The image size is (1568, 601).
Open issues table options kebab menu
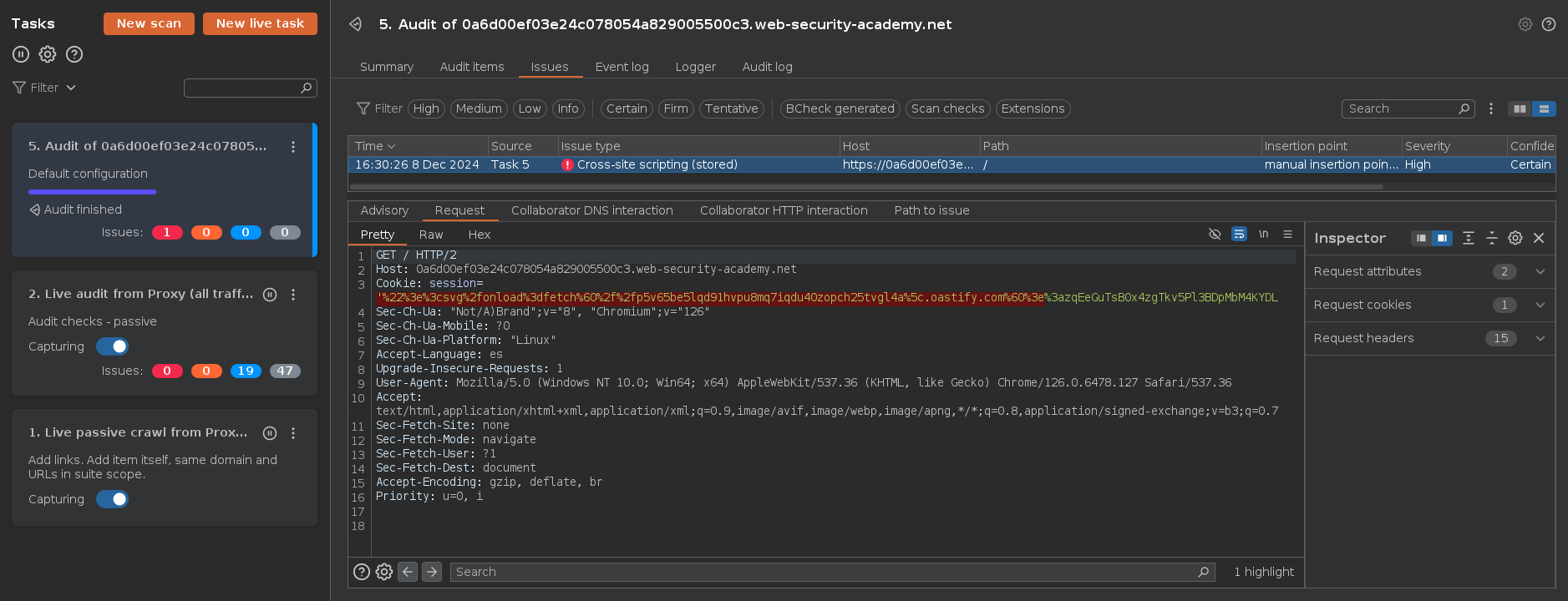(1491, 109)
